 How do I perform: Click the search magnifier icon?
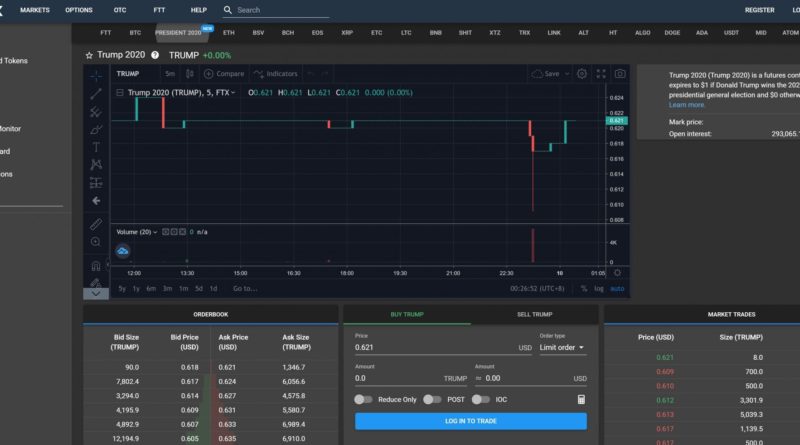click(x=228, y=10)
